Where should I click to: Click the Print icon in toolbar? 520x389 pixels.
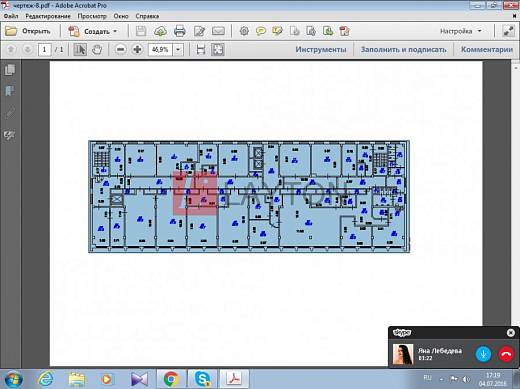(180, 31)
